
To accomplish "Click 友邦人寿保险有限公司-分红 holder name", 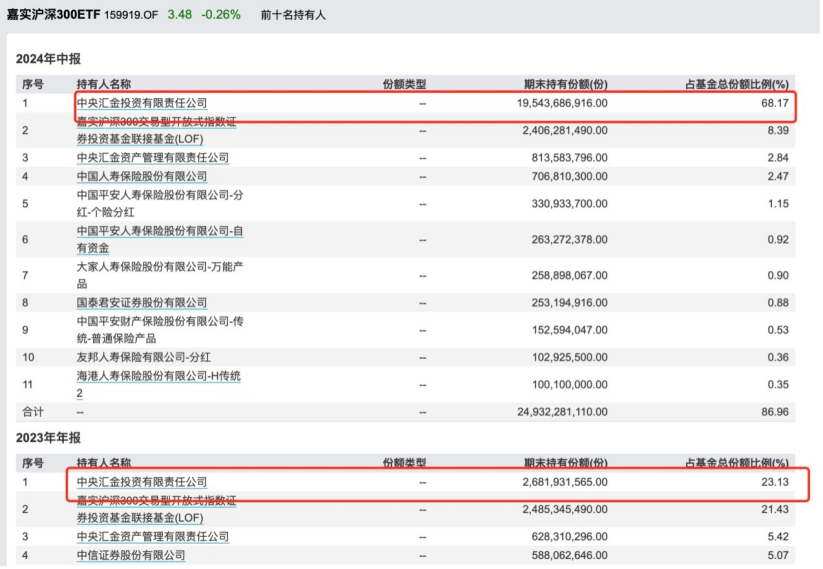I will 144,357.
